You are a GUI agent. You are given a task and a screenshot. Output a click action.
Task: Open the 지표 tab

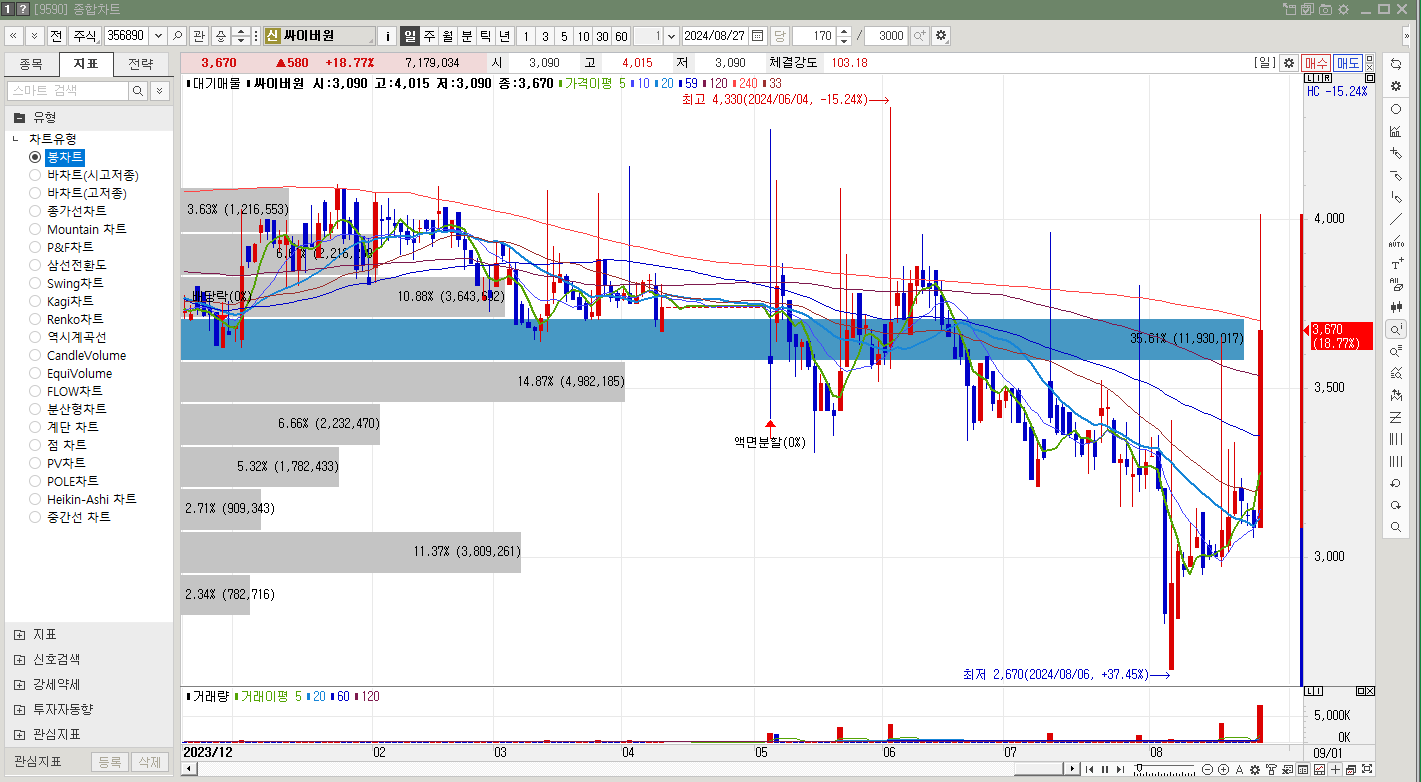pyautogui.click(x=86, y=64)
